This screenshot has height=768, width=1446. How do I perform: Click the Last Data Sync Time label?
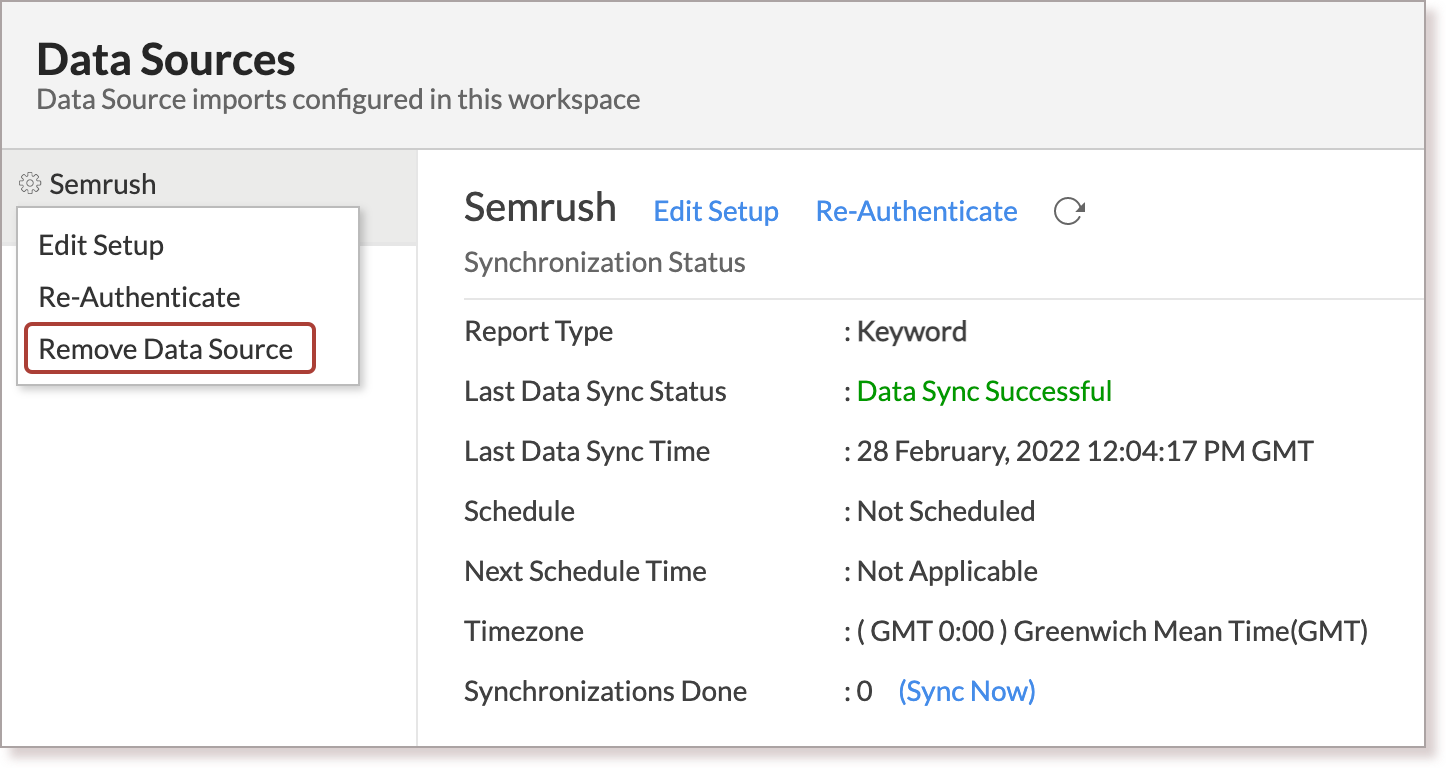[x=587, y=451]
